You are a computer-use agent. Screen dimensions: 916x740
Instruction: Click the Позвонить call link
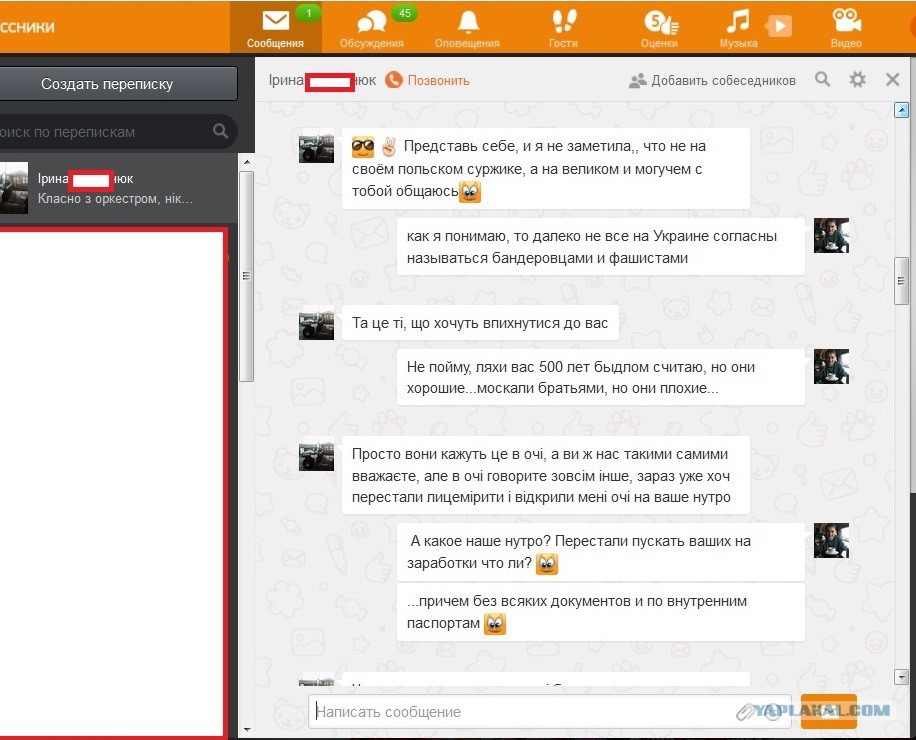pos(428,80)
